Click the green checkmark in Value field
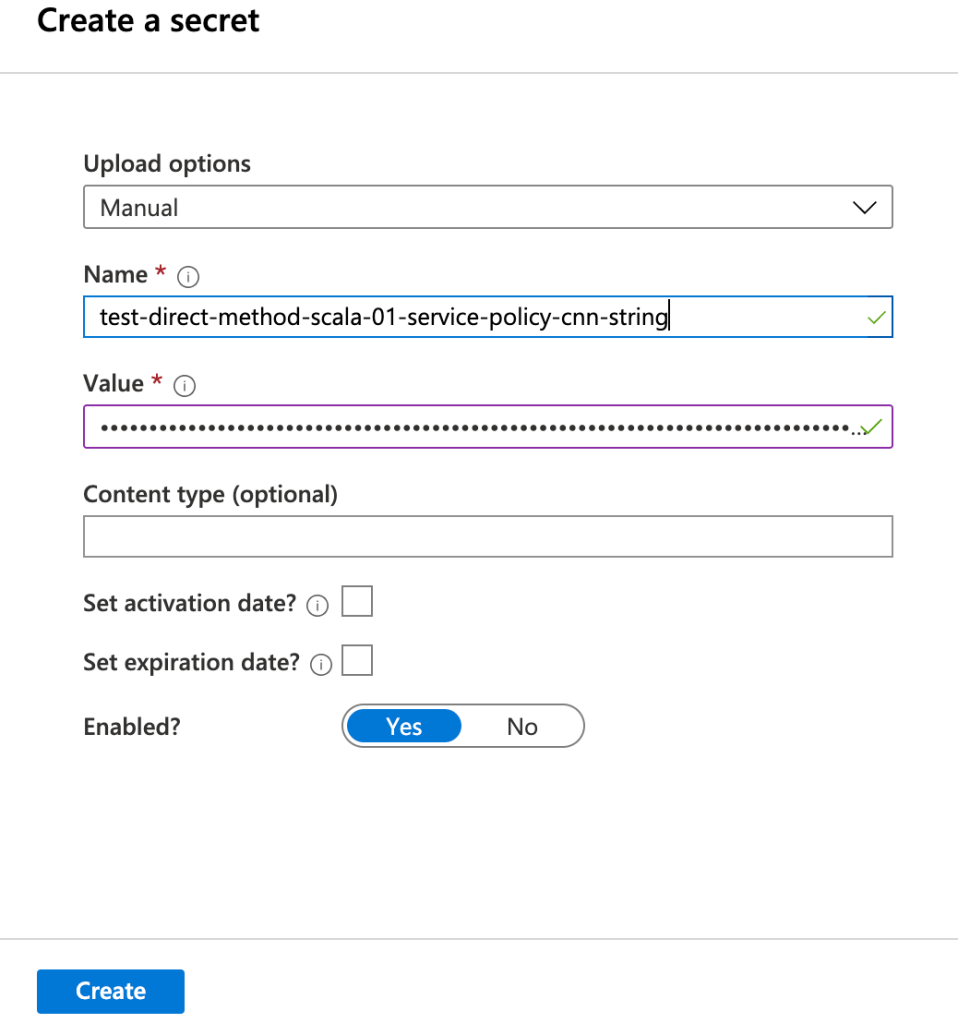958x1023 pixels. pyautogui.click(x=873, y=428)
